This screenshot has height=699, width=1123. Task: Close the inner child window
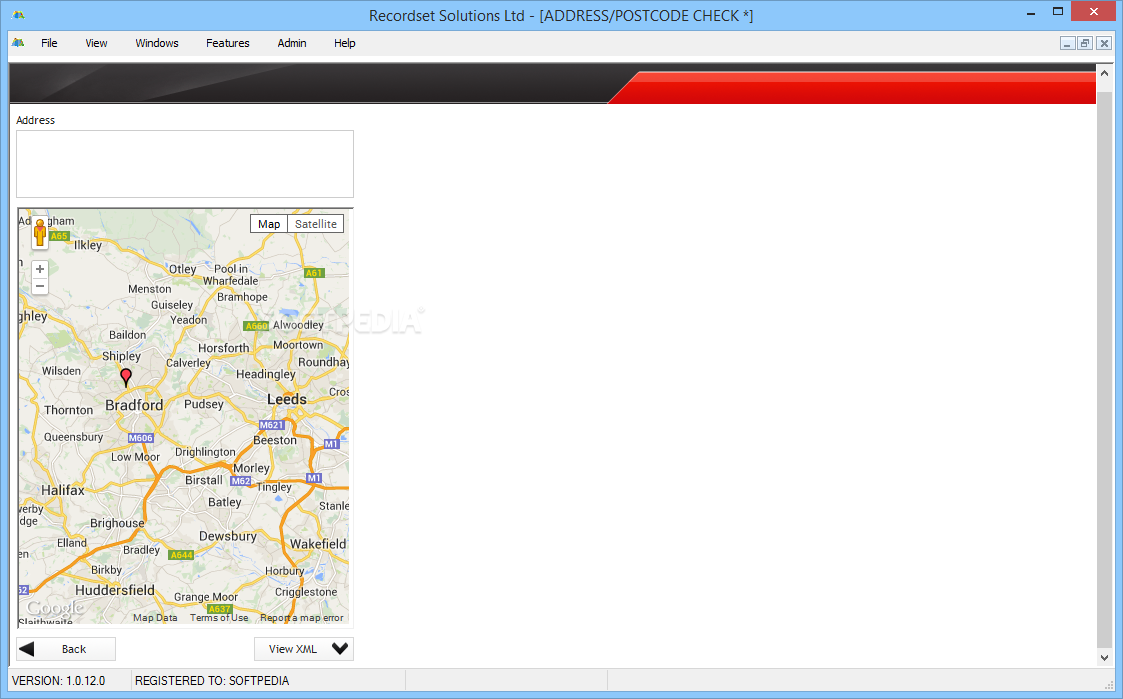(1104, 43)
